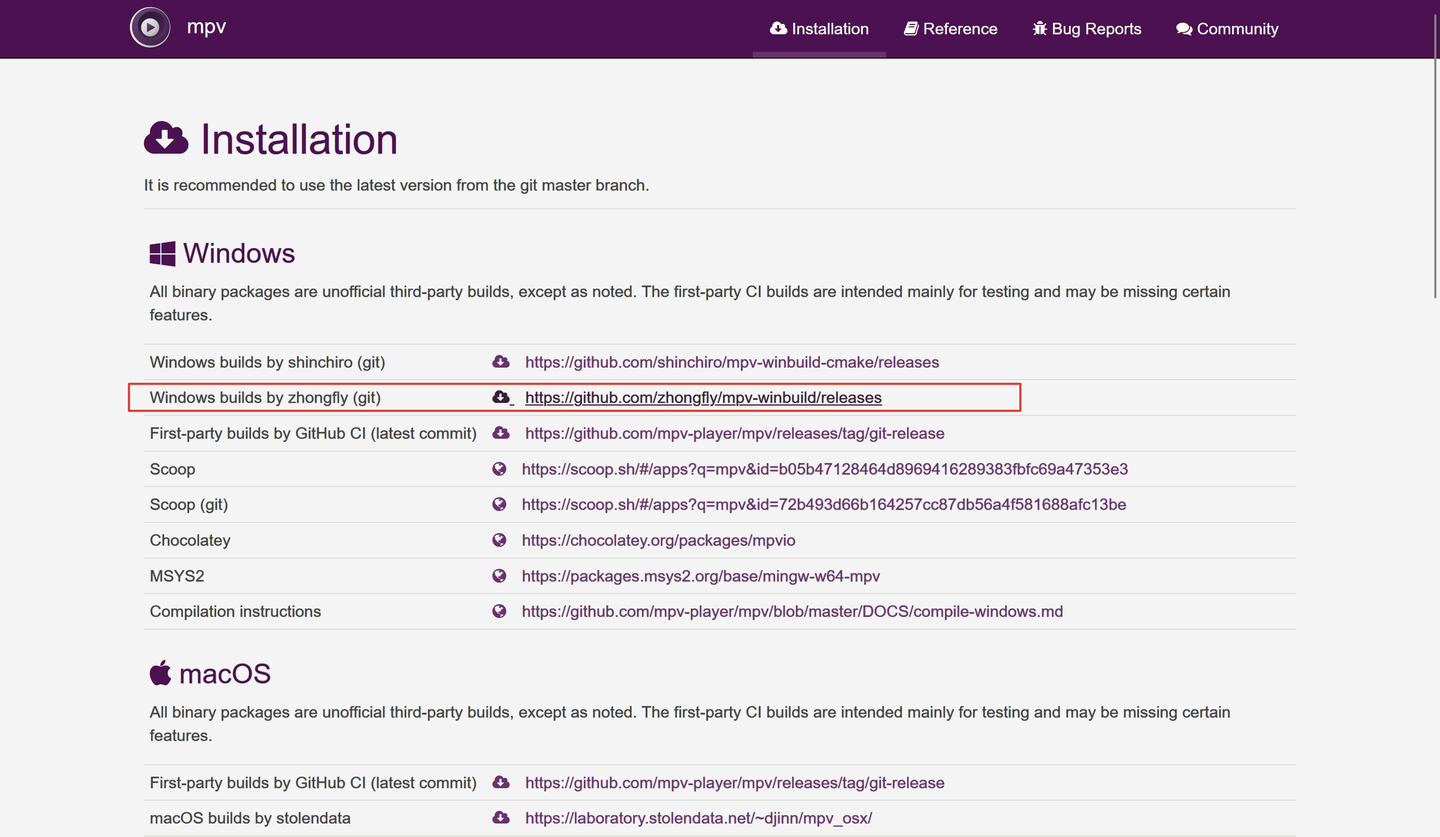Click the git master branch recommendation sentence
The image size is (1440, 837).
pos(397,185)
